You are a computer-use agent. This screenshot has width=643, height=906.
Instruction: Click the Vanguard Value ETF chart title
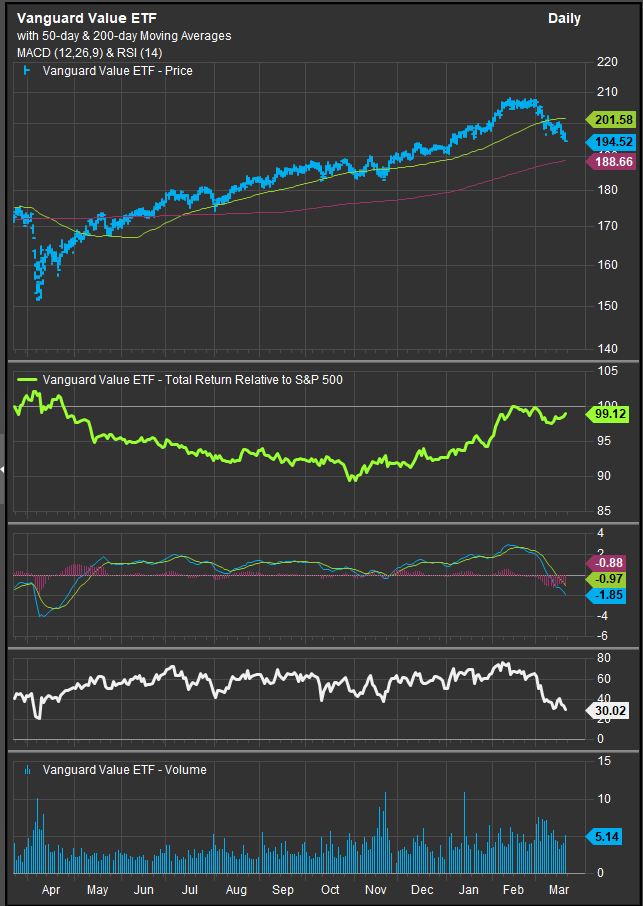(72, 19)
